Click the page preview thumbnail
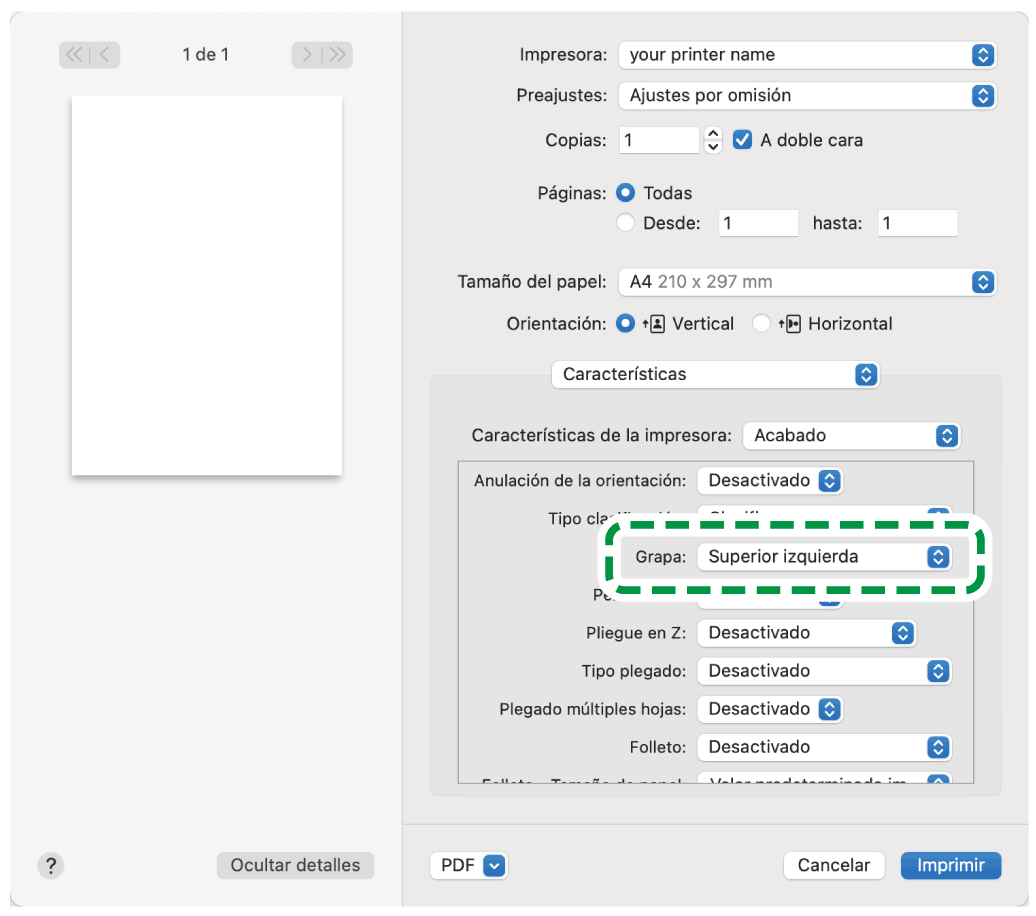Image resolution: width=1036 pixels, height=916 pixels. [x=207, y=285]
